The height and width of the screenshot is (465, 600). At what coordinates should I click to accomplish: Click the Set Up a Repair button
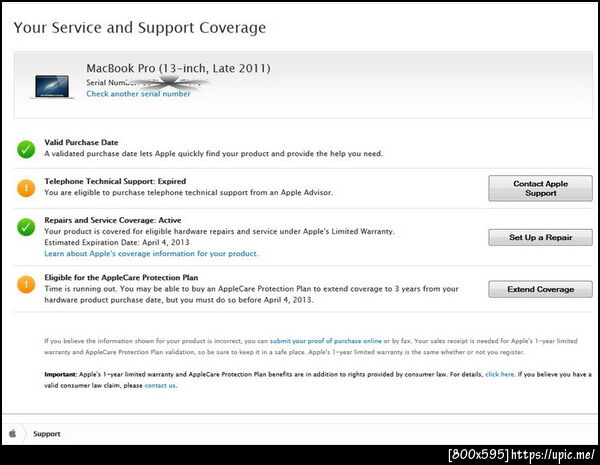tap(540, 237)
